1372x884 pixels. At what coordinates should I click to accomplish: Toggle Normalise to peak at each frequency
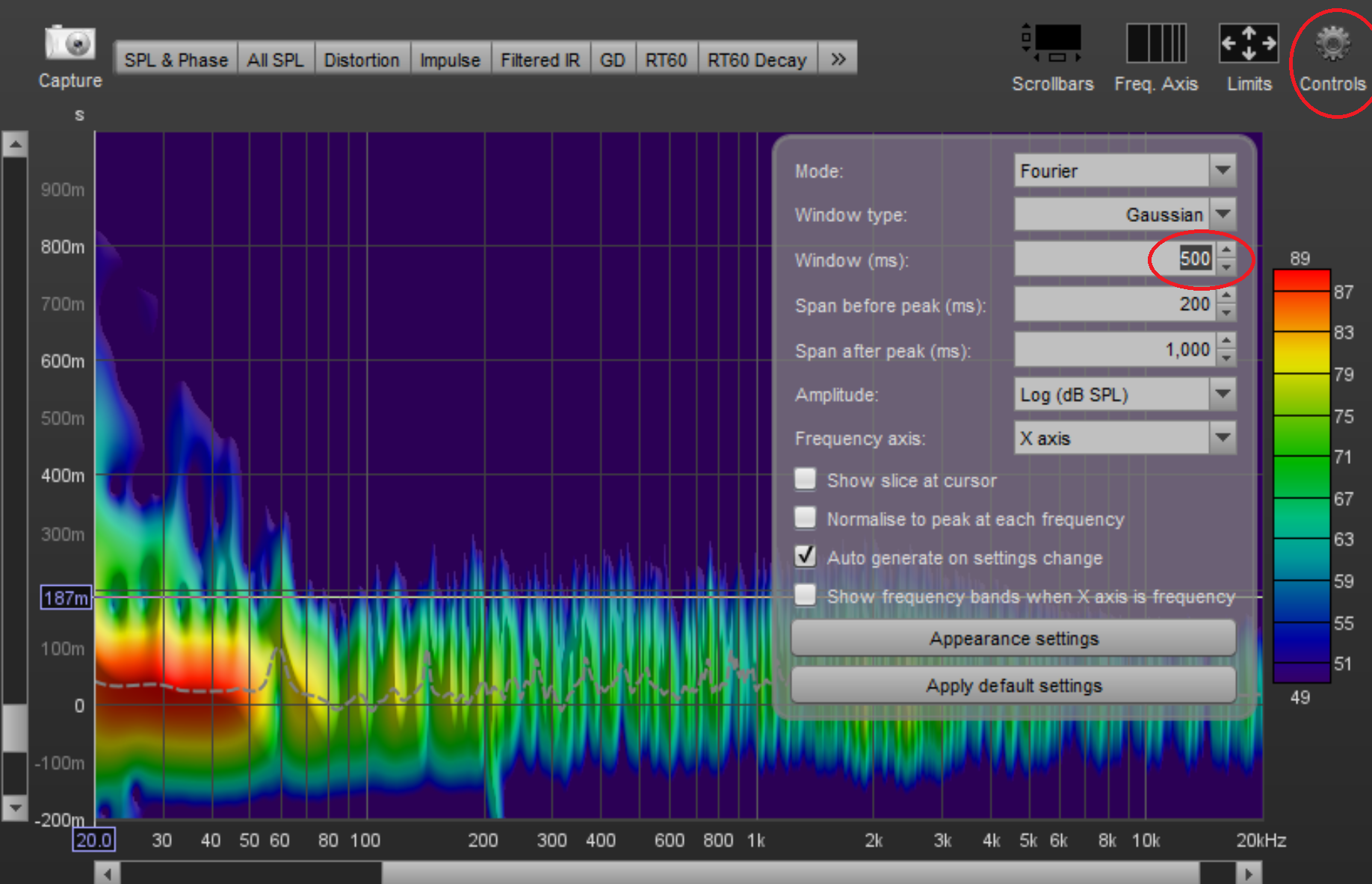coord(806,518)
